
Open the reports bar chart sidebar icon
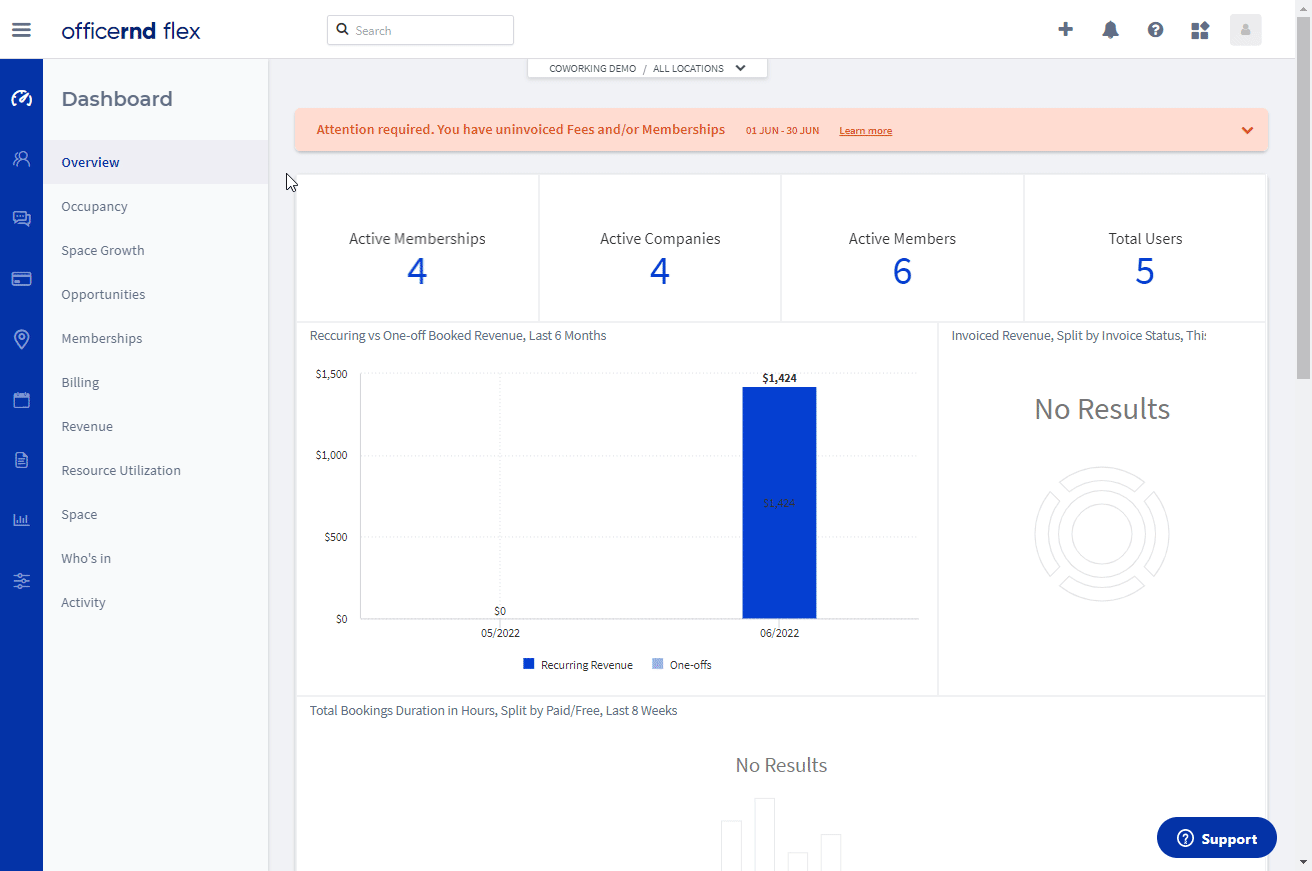21,520
